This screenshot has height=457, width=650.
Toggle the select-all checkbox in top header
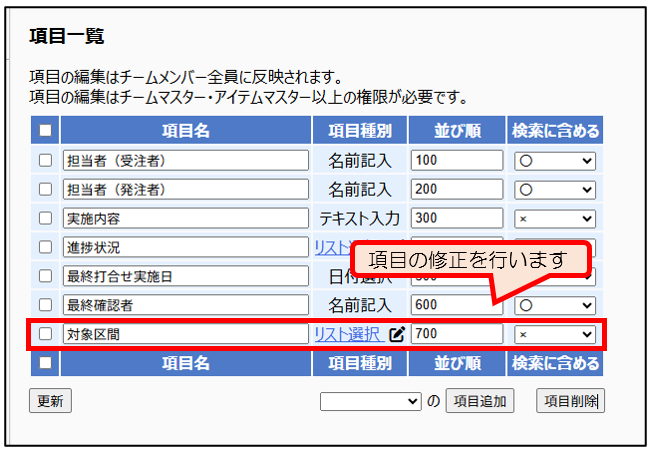tap(45, 130)
